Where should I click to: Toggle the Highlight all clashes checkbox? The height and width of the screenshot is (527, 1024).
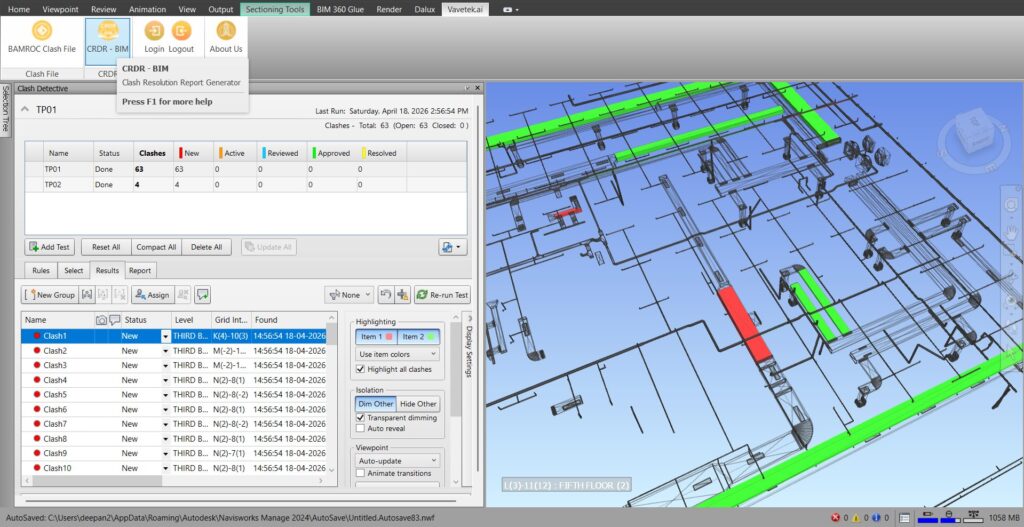(x=360, y=369)
